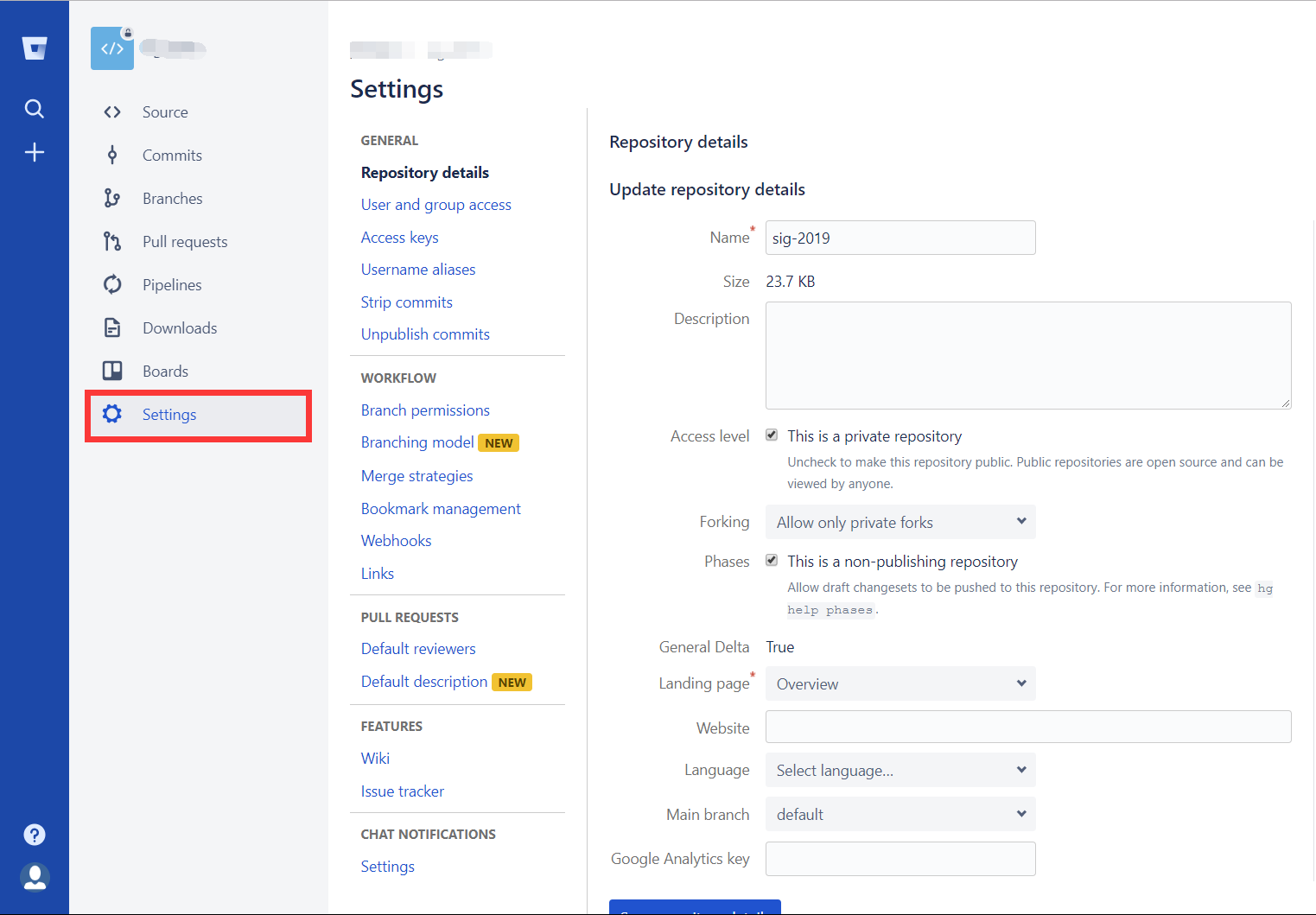Image resolution: width=1316 pixels, height=915 pixels.
Task: Open the create new item plus icon
Action: (x=35, y=152)
